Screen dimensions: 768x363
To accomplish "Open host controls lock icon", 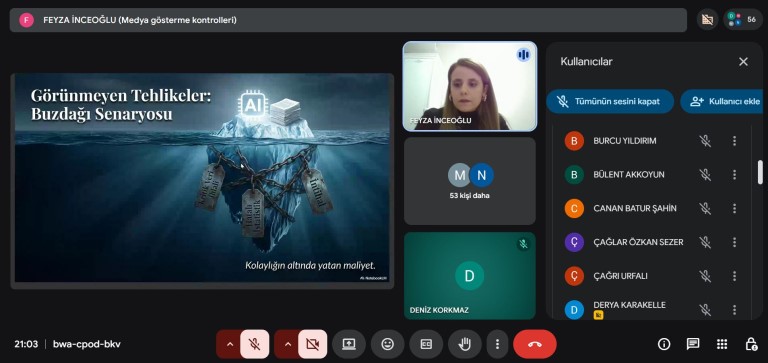I will coord(751,344).
